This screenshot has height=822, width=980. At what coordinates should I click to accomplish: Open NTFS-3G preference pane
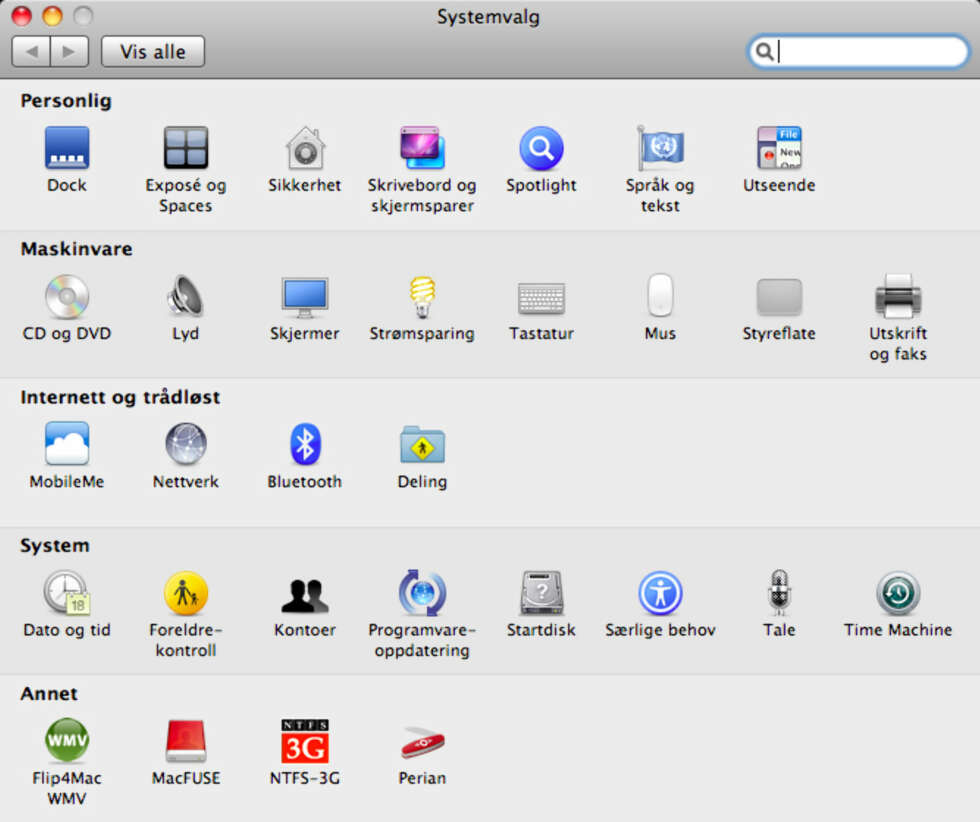(304, 741)
